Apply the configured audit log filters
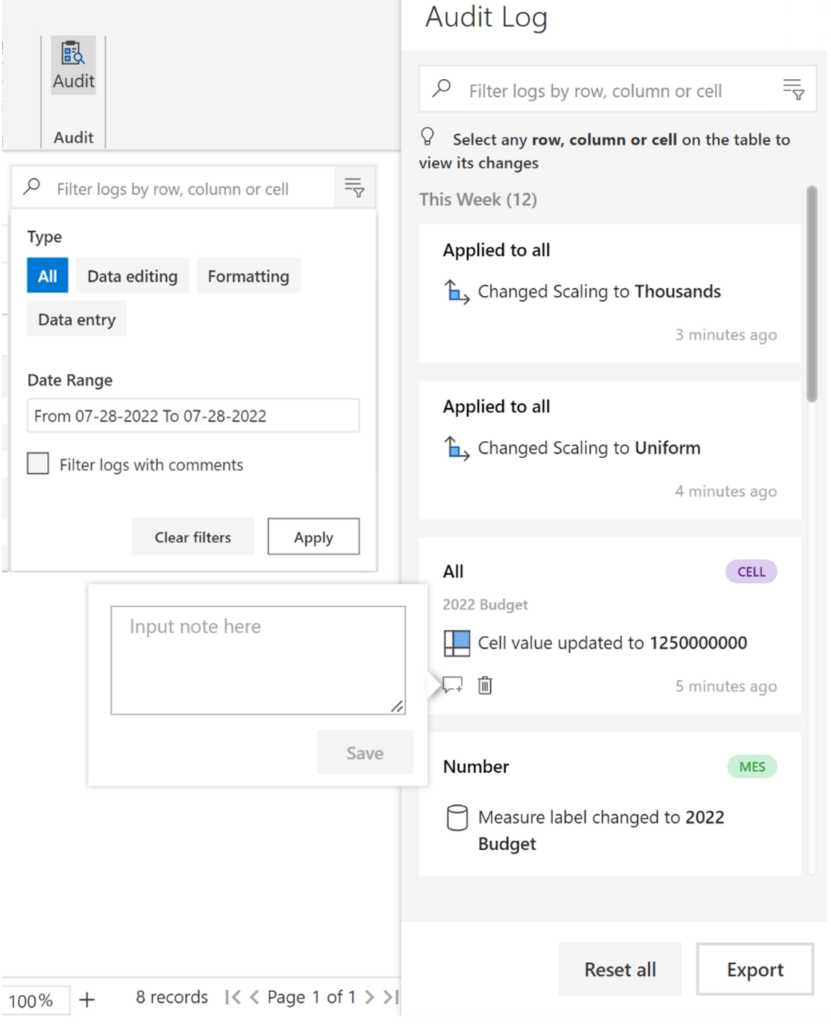The width and height of the screenshot is (831, 1024). (313, 536)
